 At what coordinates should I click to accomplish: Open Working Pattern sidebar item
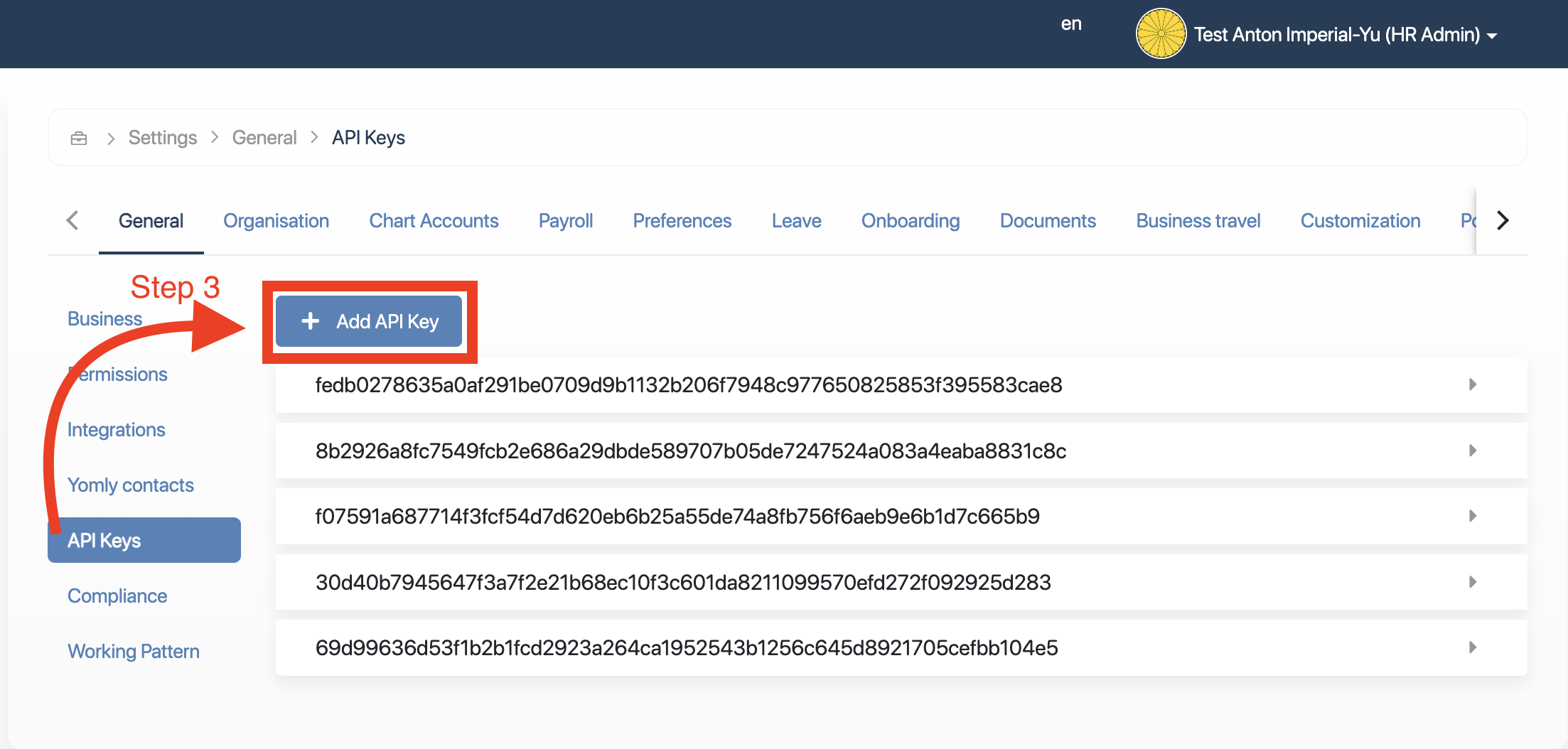133,652
